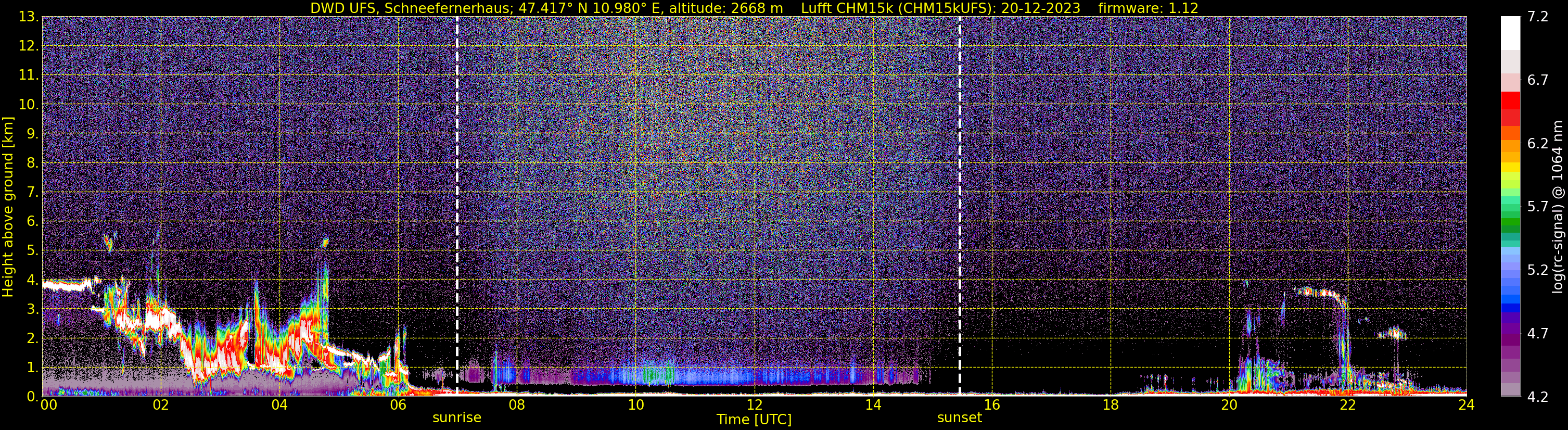The height and width of the screenshot is (430, 1568).
Task: Click height-axis tick label 9.
Action: pos(32,134)
